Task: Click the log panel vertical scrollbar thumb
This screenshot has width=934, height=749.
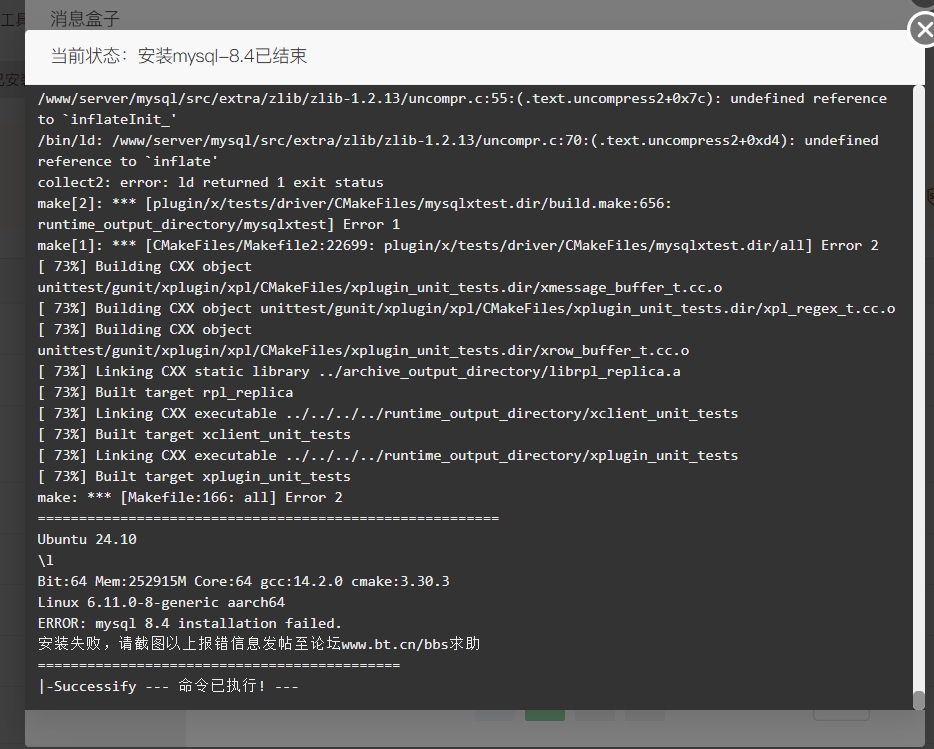Action: (919, 700)
